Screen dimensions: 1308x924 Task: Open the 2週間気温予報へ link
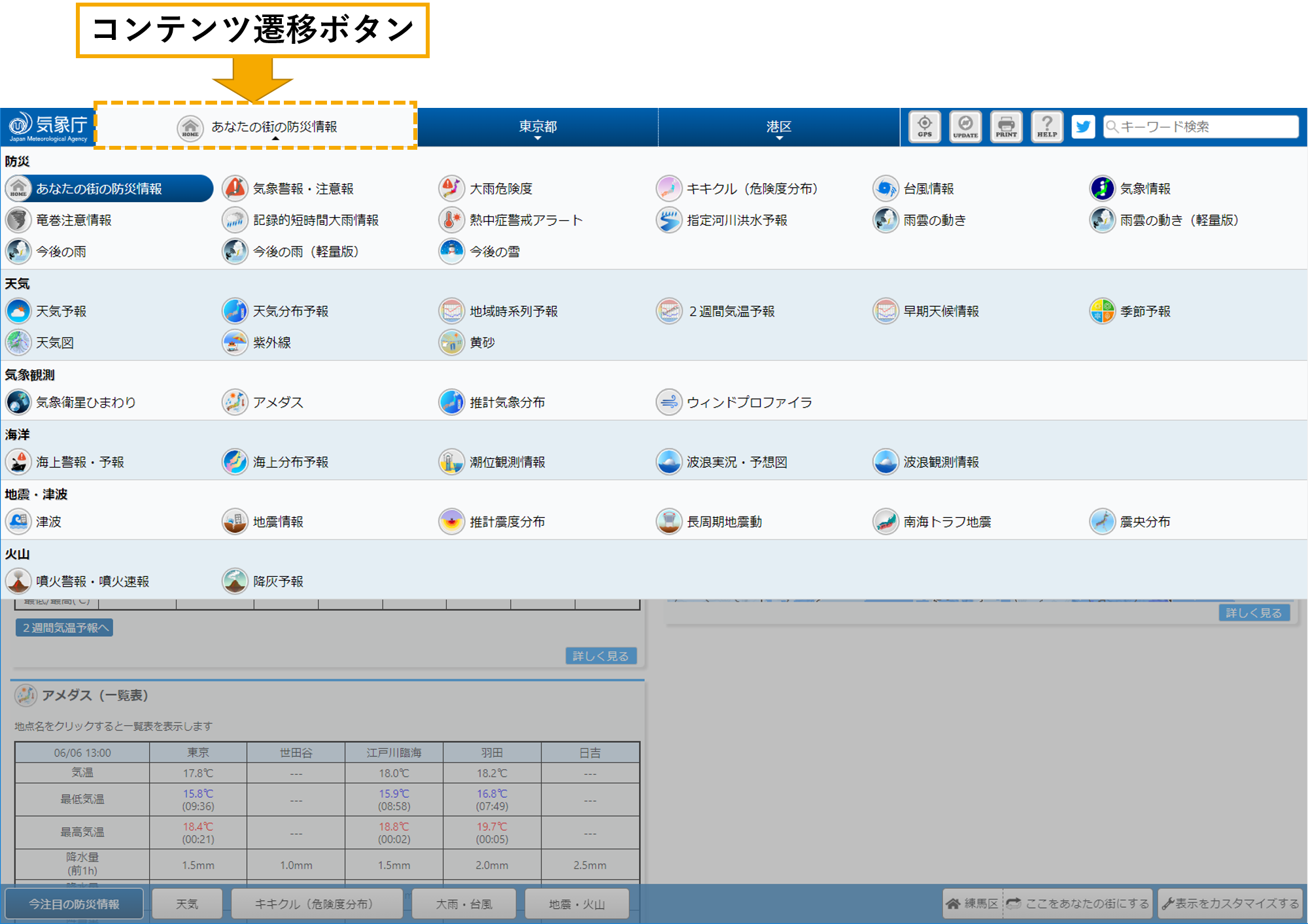63,627
